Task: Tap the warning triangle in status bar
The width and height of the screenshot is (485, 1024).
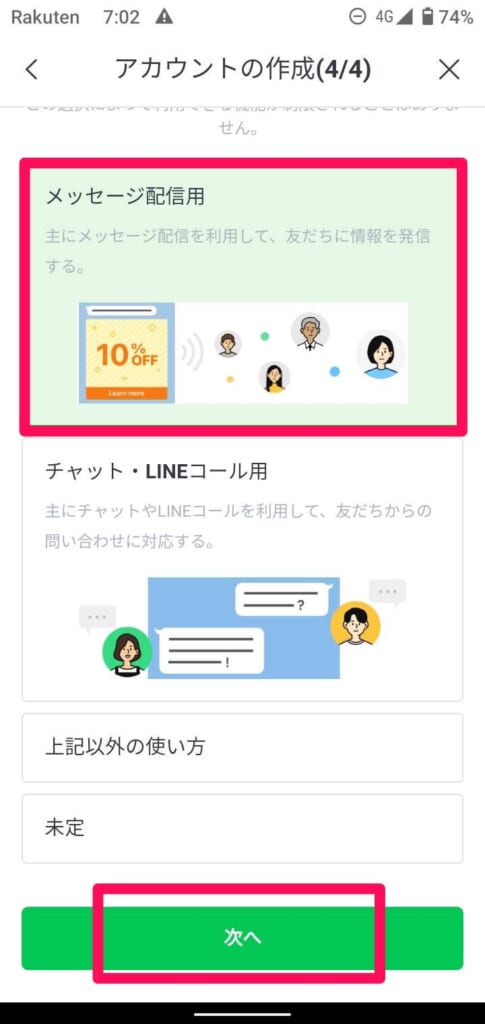Action: tap(164, 17)
